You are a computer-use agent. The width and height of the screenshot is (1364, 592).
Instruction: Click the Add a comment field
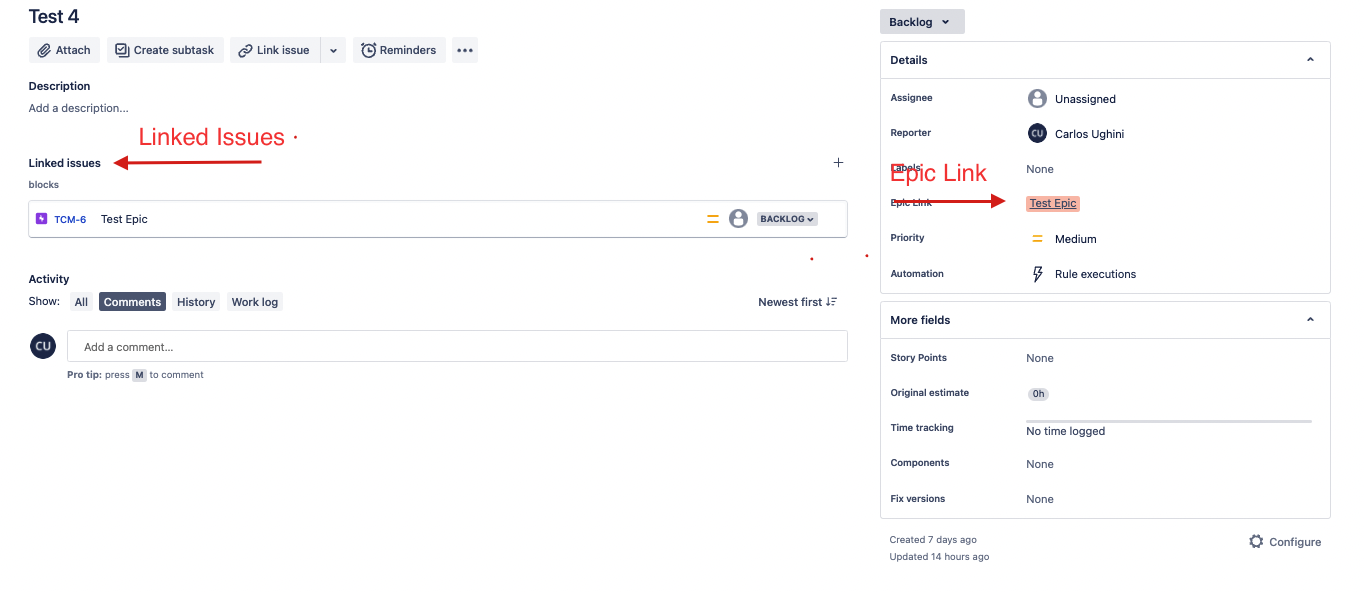coord(456,345)
